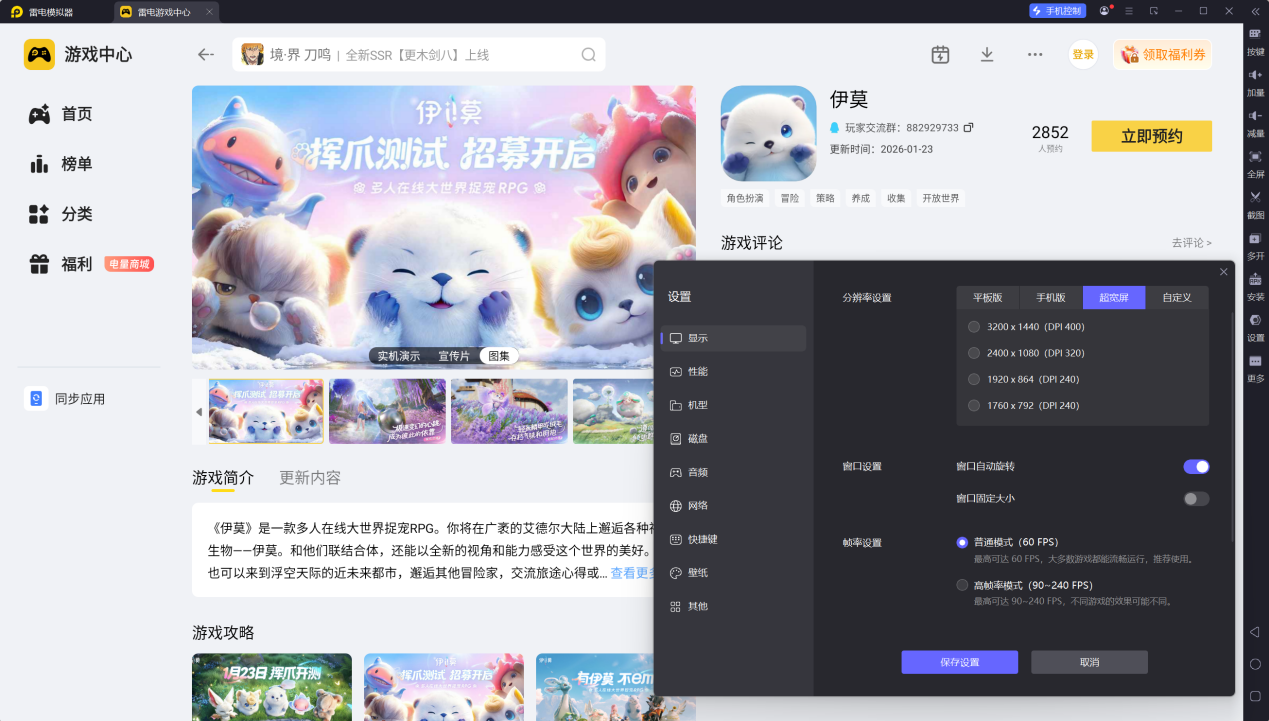
Task: Open 音频 settings section
Action: point(733,472)
